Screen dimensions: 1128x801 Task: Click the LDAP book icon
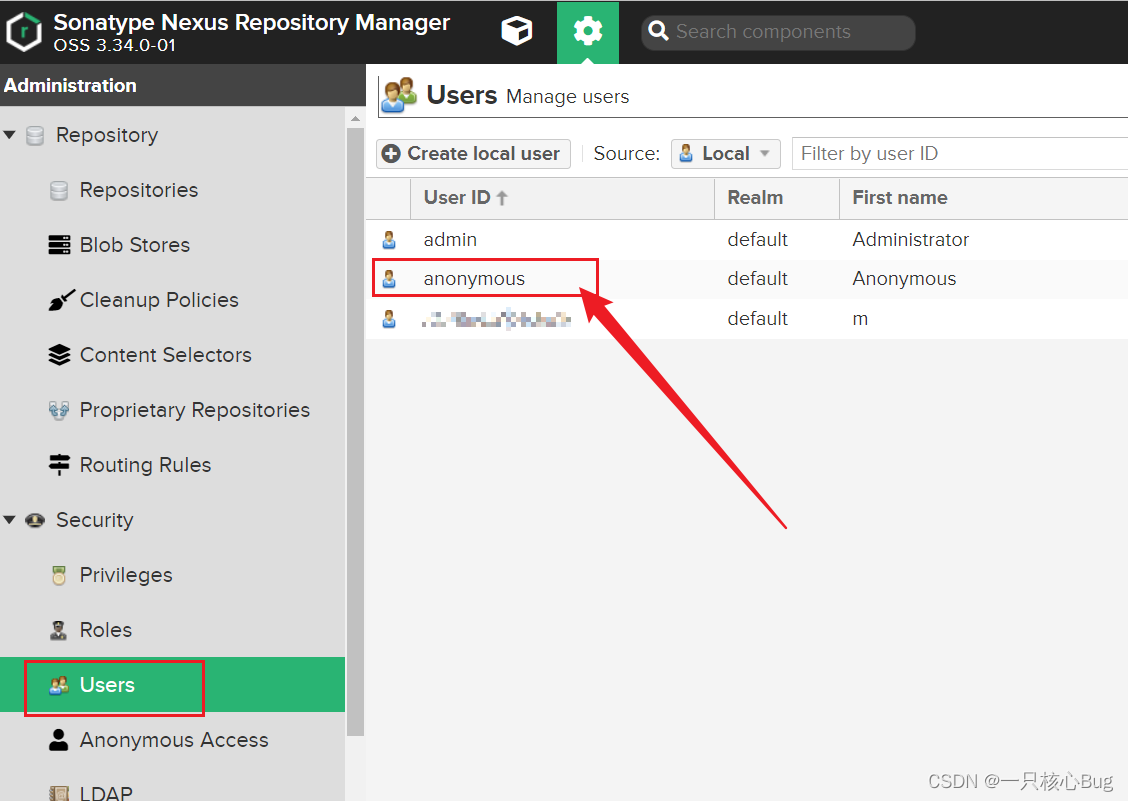point(59,793)
